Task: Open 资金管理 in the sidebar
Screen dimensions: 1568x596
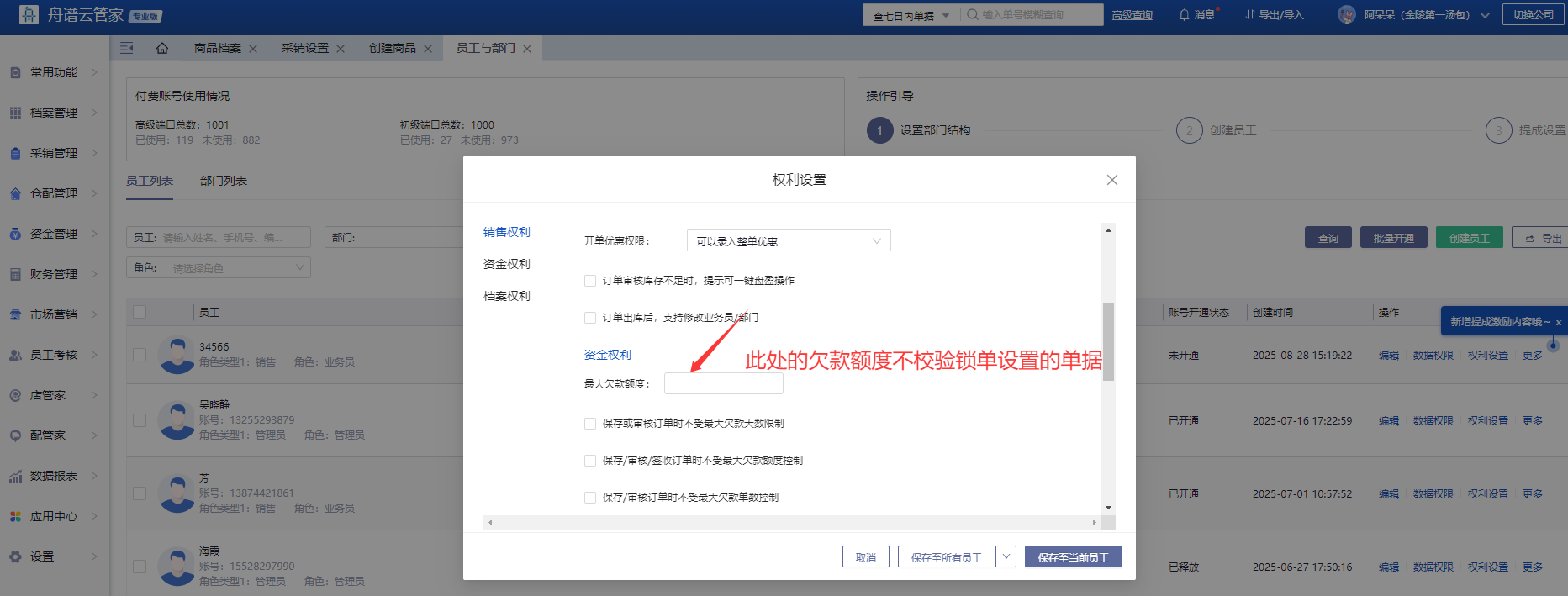Action: click(54, 234)
